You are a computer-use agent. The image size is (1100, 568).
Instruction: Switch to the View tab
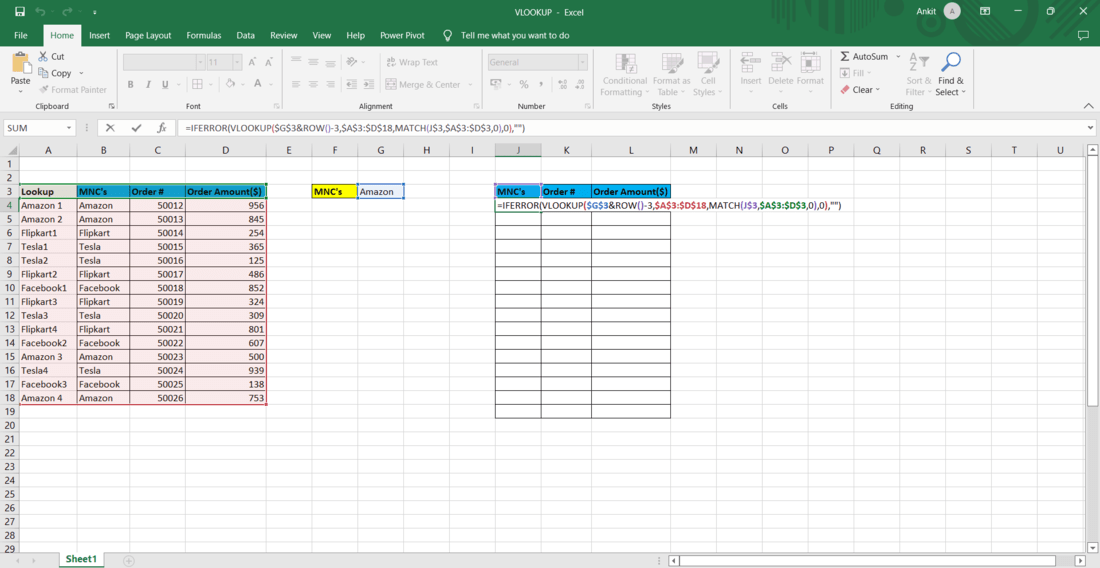322,35
